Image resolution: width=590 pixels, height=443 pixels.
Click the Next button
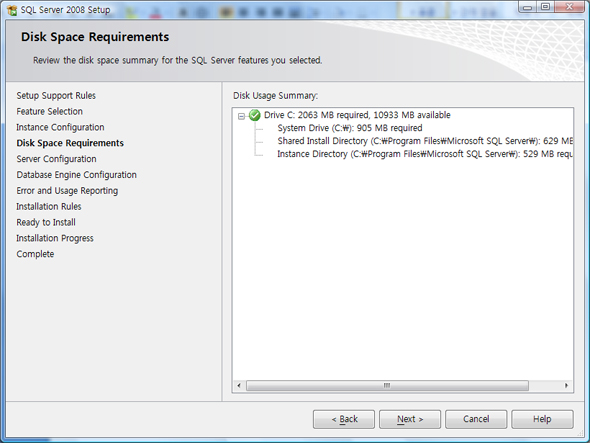point(410,419)
